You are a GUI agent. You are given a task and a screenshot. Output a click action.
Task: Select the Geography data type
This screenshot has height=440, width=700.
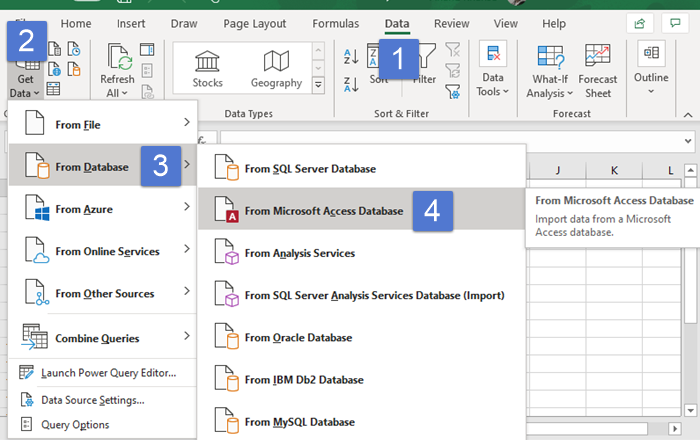[276, 69]
